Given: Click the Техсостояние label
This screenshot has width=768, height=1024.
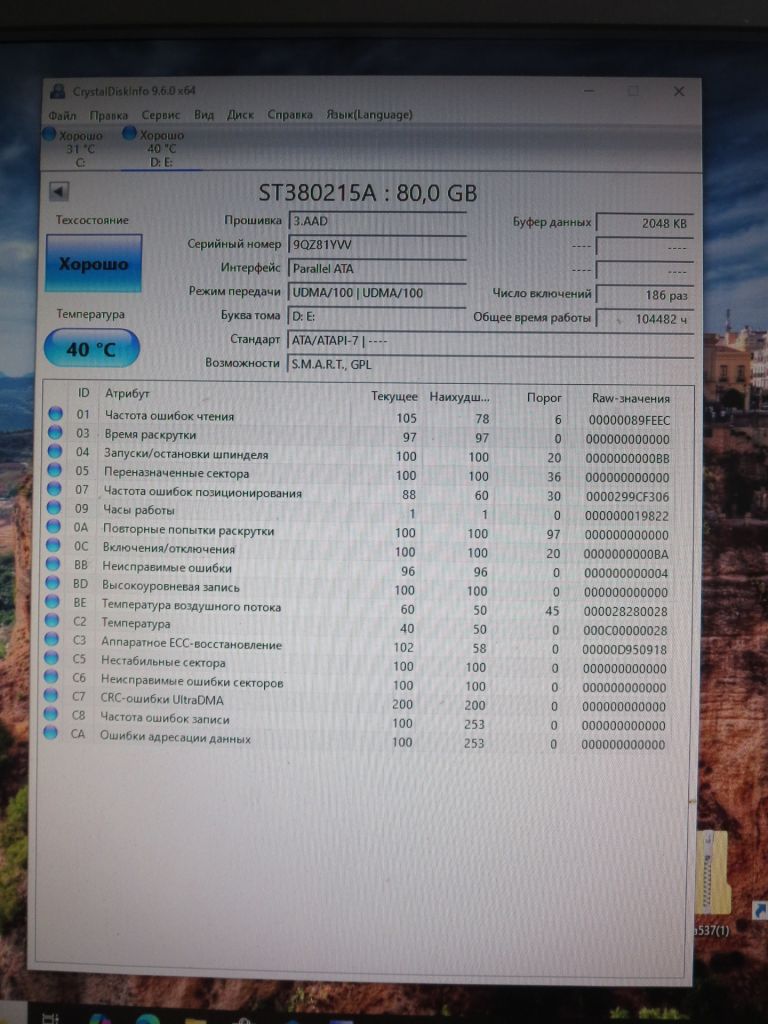Looking at the screenshot, I should click(x=92, y=220).
